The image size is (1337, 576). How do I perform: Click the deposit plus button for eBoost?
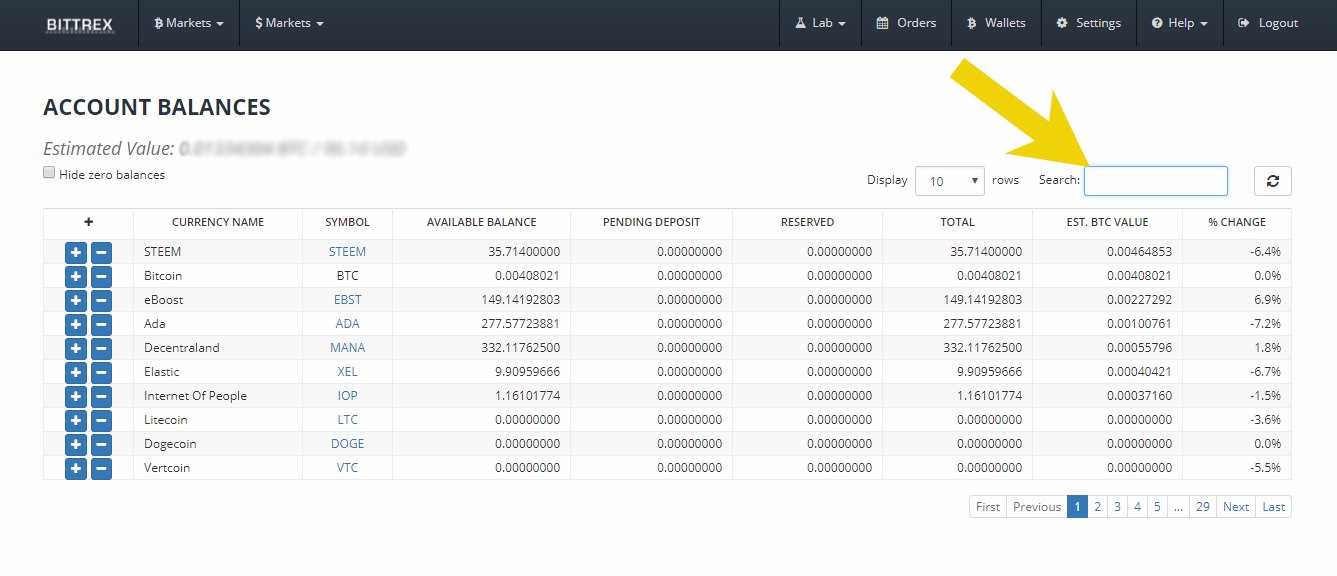tap(76, 300)
